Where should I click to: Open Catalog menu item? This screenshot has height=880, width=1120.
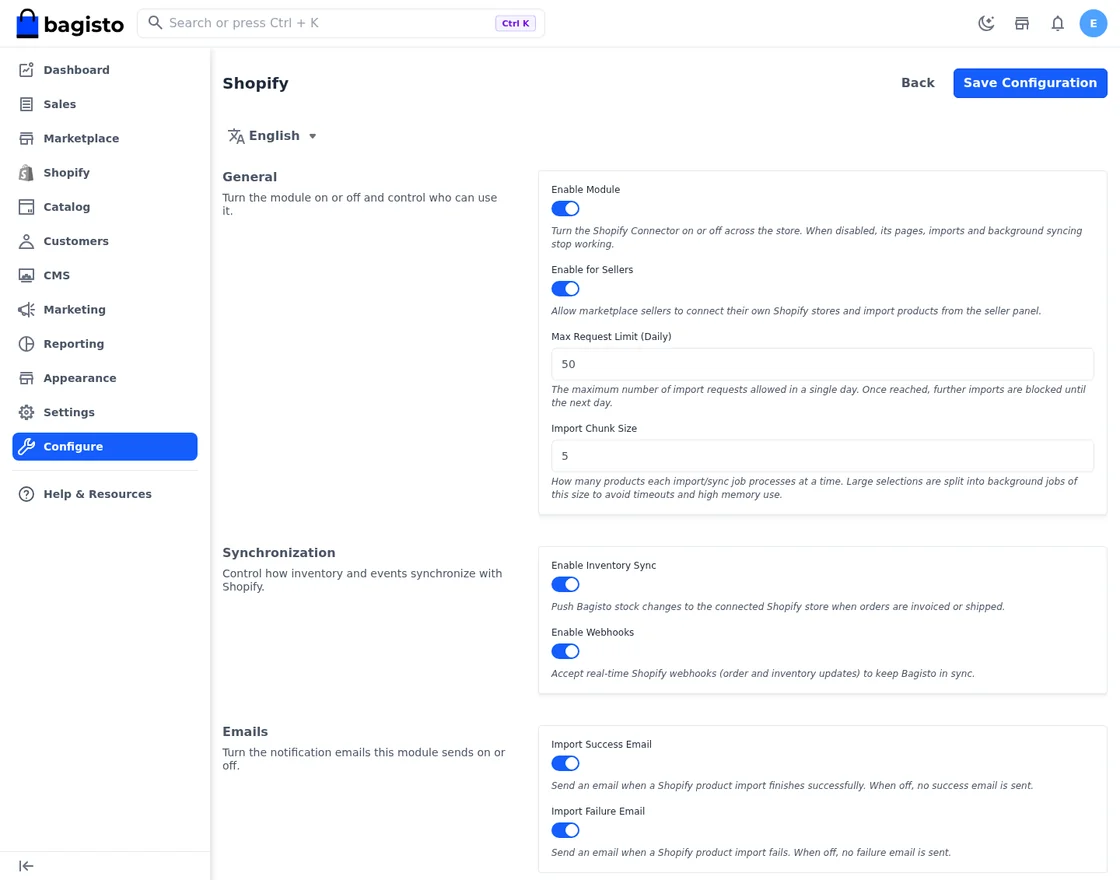tap(105, 207)
